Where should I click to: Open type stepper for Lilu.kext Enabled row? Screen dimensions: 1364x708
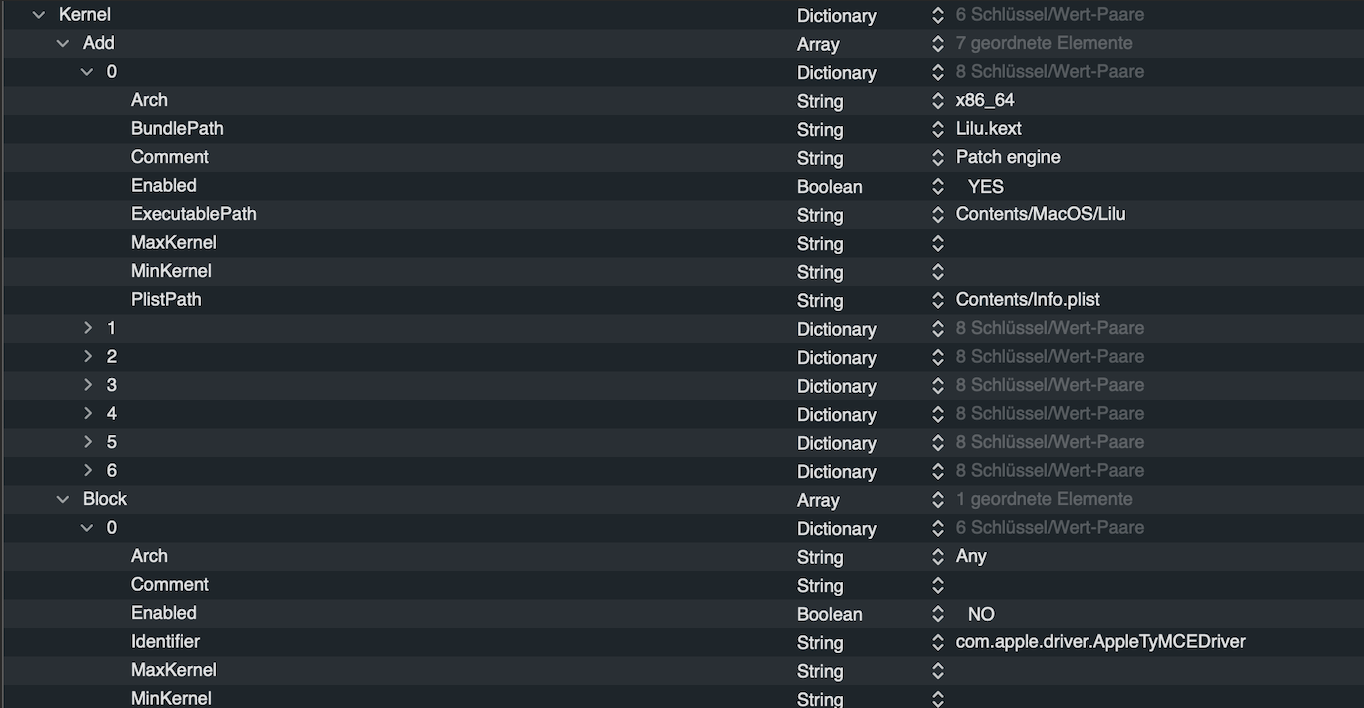[937, 187]
